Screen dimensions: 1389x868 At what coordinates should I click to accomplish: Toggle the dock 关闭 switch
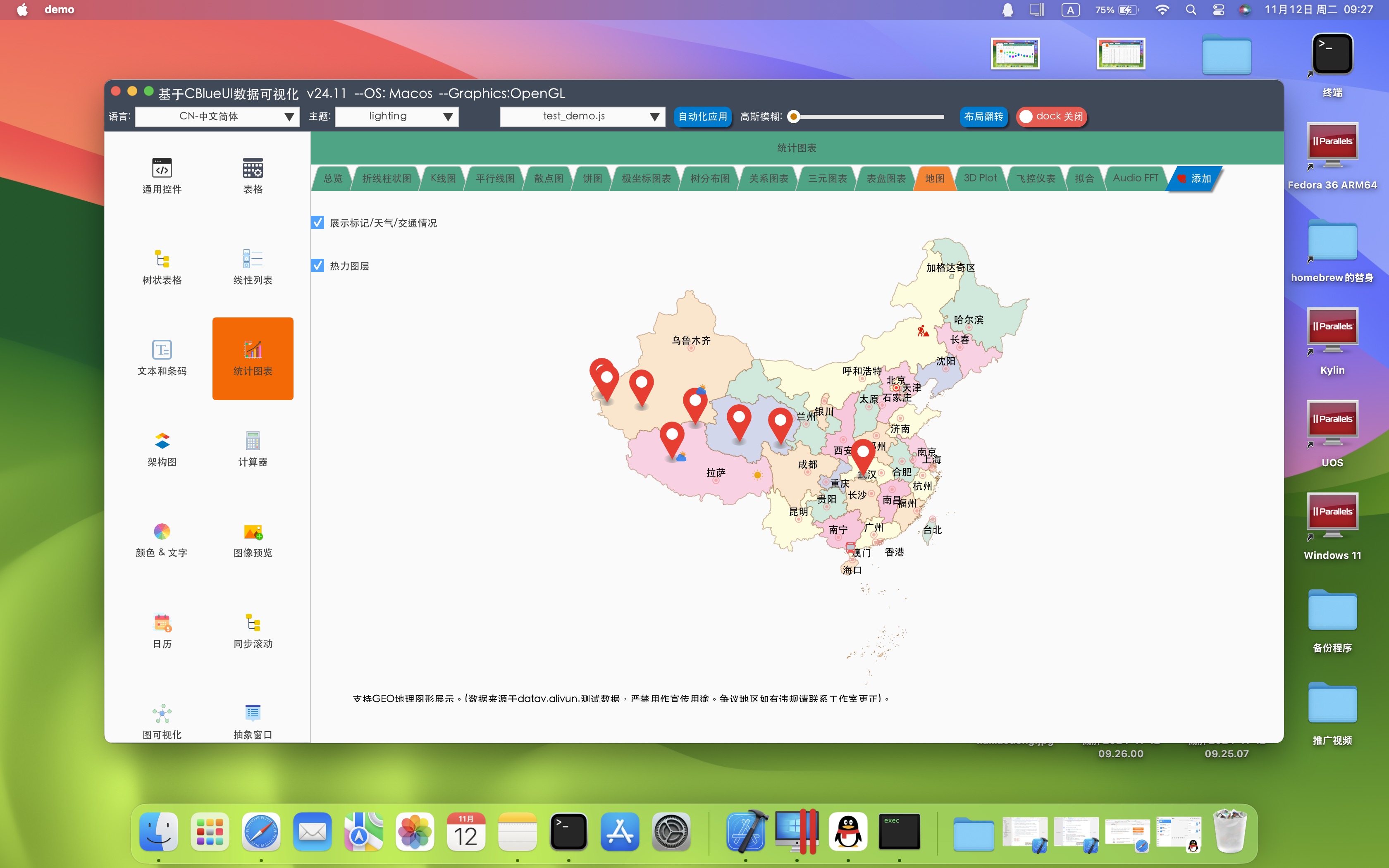pos(1051,117)
